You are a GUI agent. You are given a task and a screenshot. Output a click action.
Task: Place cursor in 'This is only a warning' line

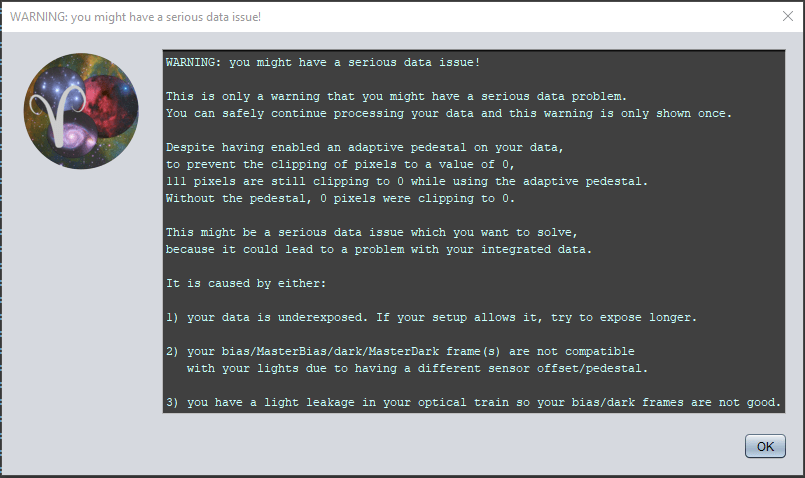click(396, 97)
